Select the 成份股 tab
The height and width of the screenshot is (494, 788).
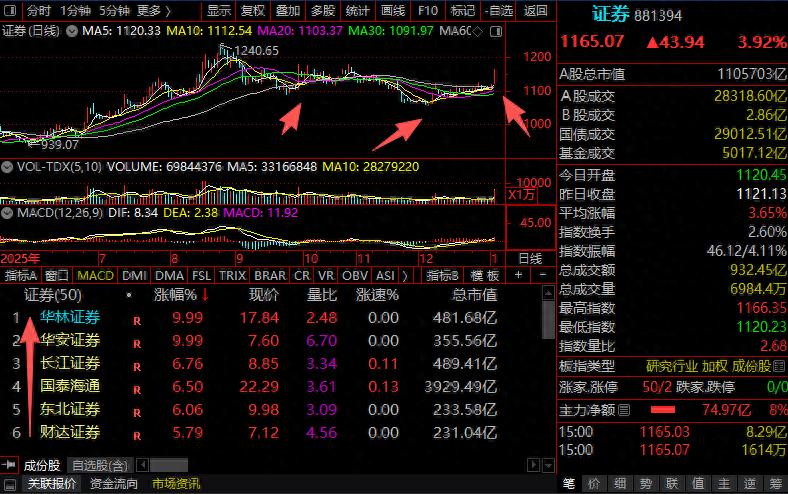(42, 465)
